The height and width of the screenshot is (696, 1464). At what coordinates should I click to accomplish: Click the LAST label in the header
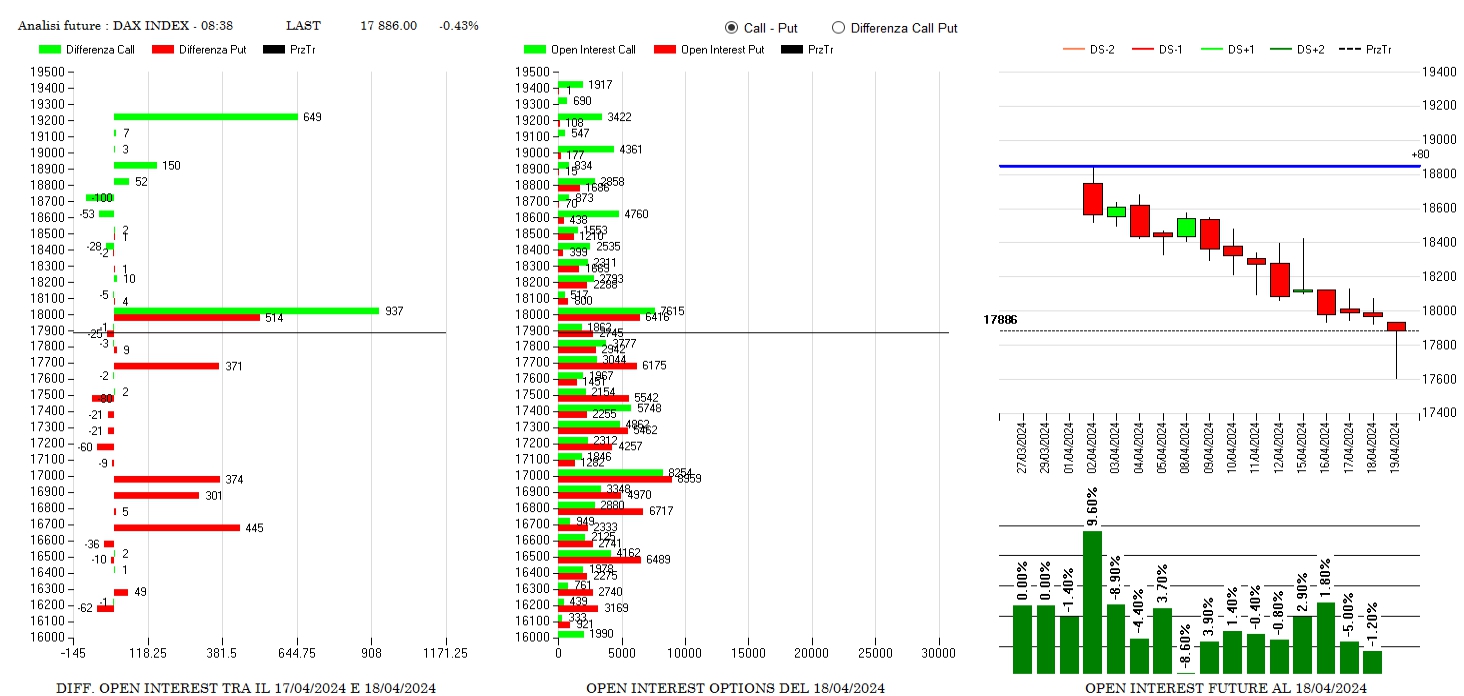point(303,25)
